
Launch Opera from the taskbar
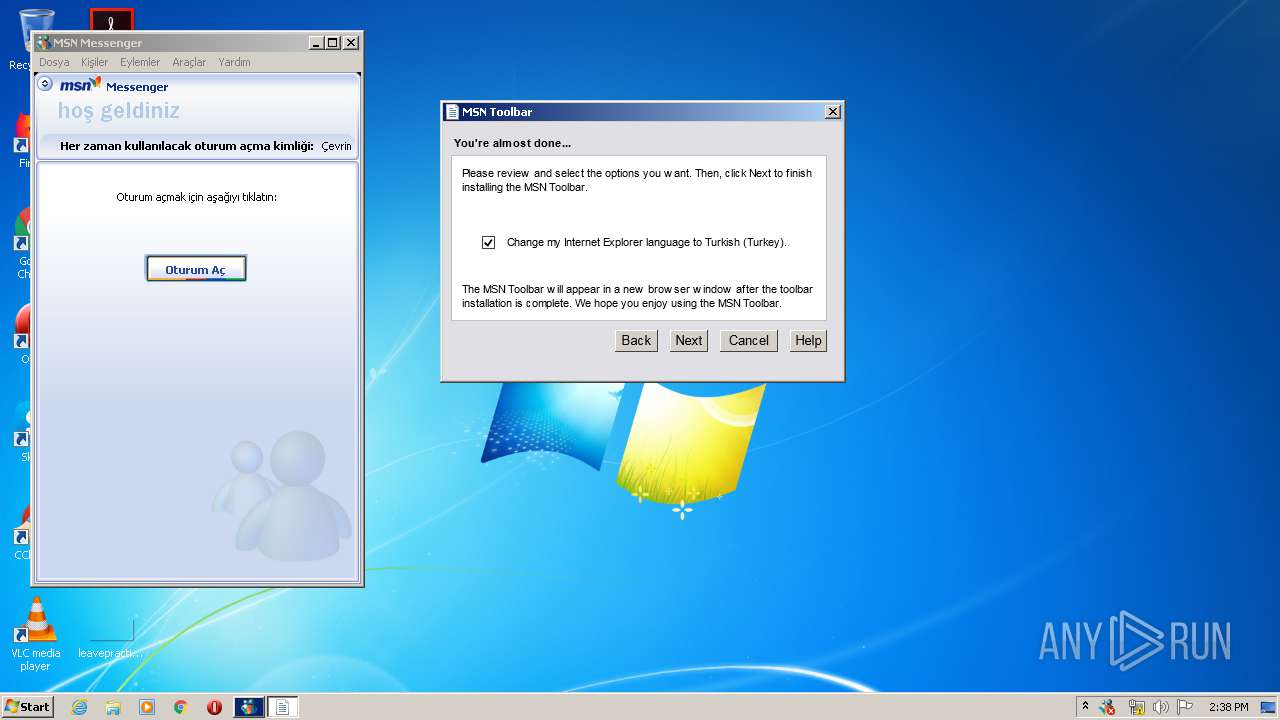click(x=214, y=707)
